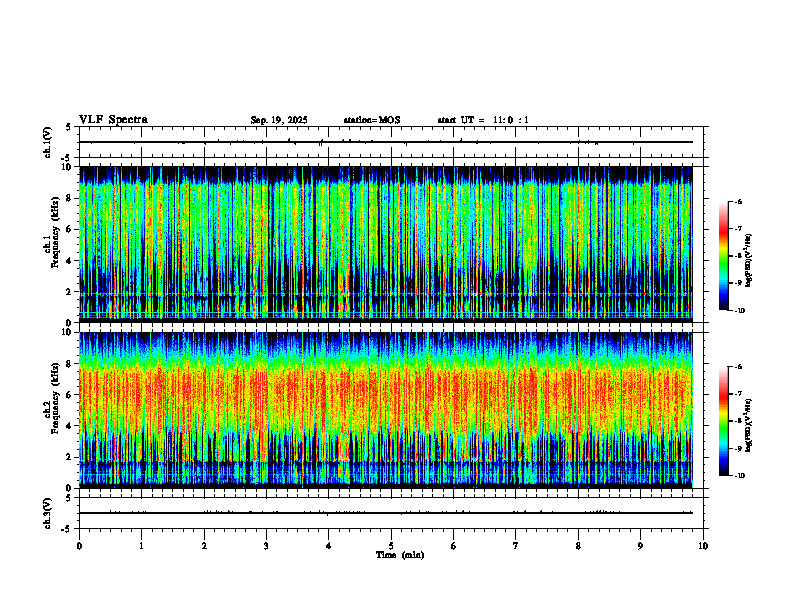Click the log(PSD) label beside ch.1 color bar
This screenshot has height=612, width=792.
click(x=750, y=261)
